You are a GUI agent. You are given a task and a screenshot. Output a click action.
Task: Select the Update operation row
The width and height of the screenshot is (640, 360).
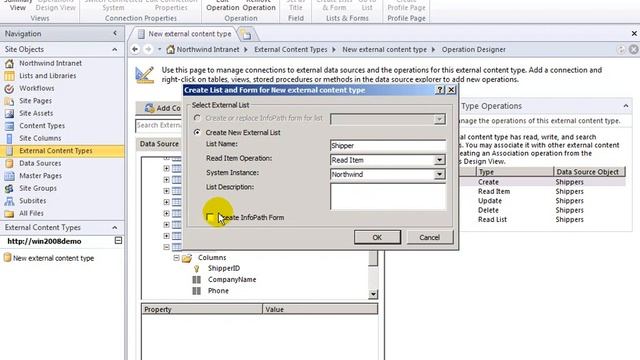(543, 201)
